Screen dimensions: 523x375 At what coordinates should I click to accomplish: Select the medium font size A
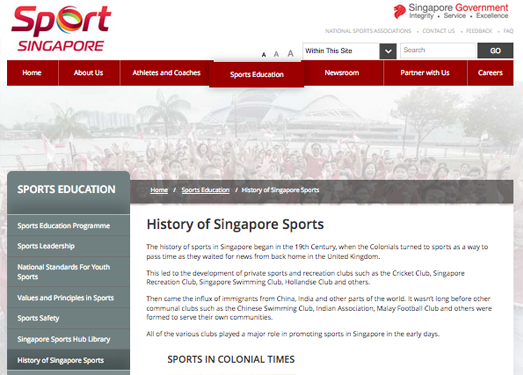coord(276,54)
